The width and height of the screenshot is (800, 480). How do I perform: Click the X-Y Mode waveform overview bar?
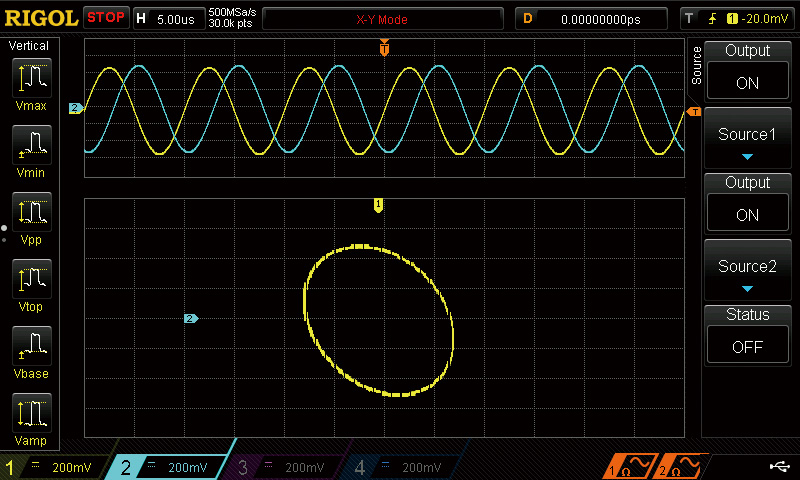coord(383,19)
